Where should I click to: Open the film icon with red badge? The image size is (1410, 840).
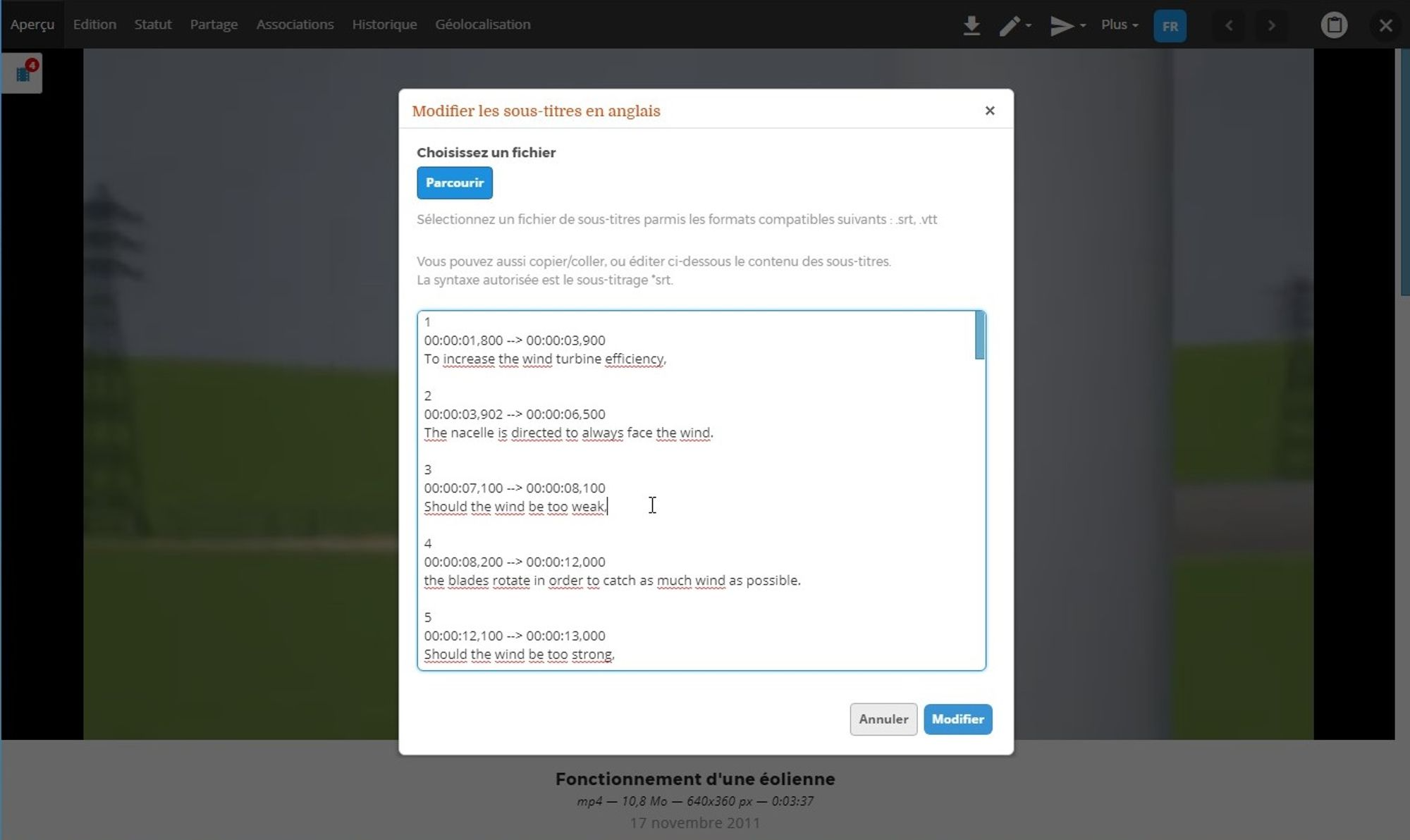pos(23,73)
